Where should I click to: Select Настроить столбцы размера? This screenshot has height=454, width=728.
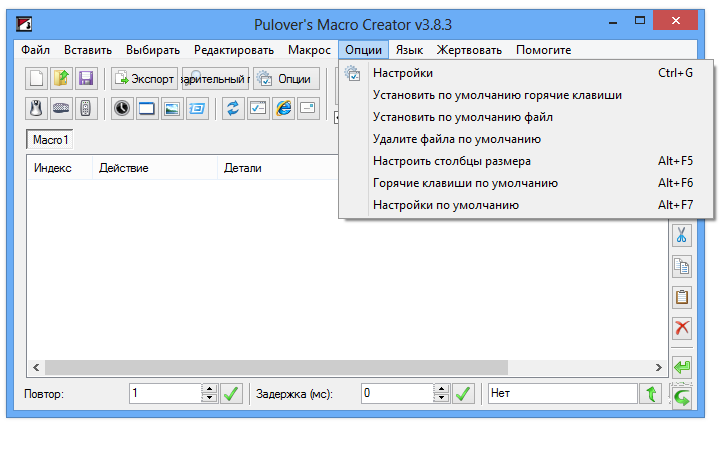pyautogui.click(x=526, y=161)
